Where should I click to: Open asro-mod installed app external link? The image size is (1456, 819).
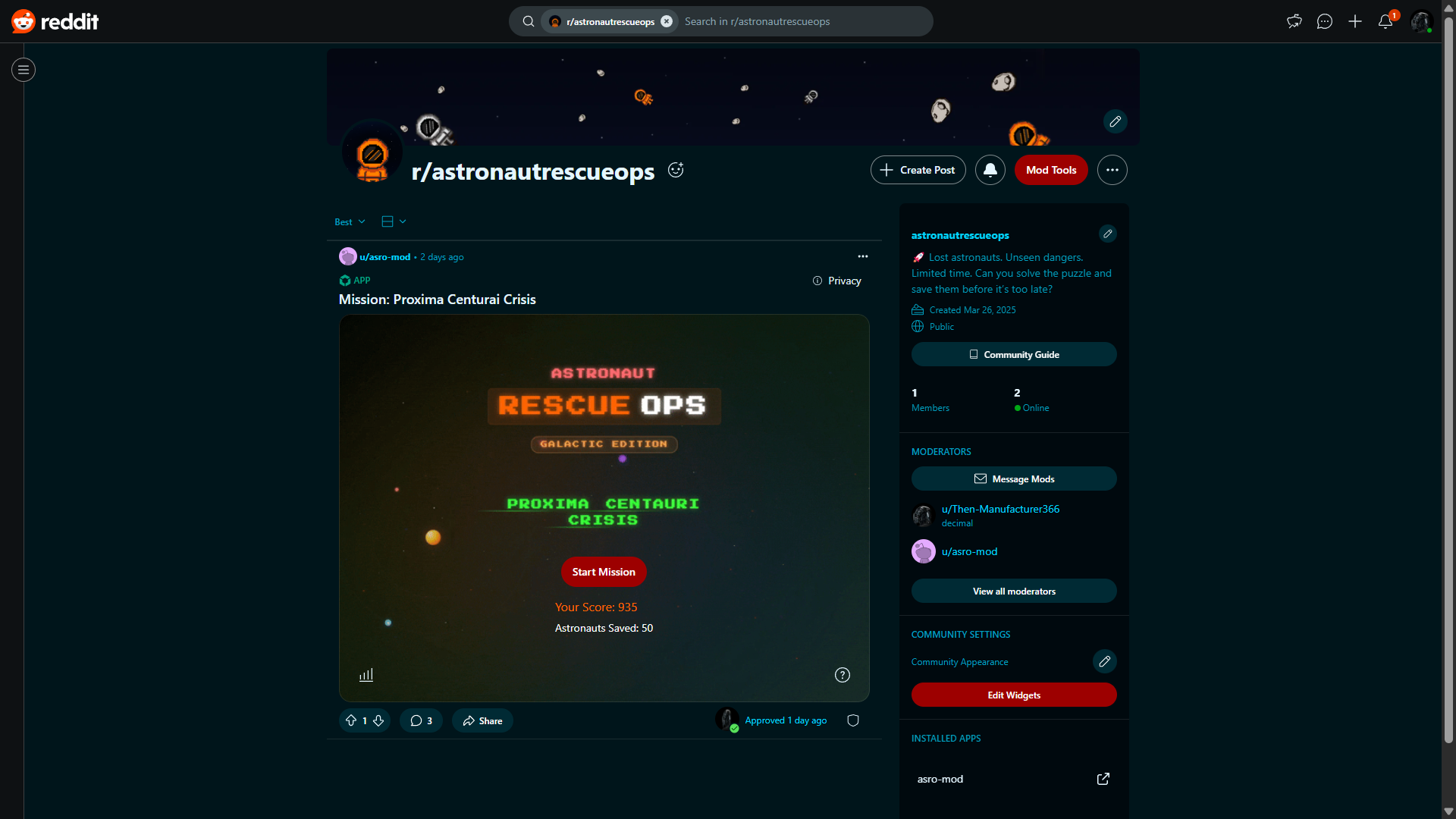pos(1103,779)
